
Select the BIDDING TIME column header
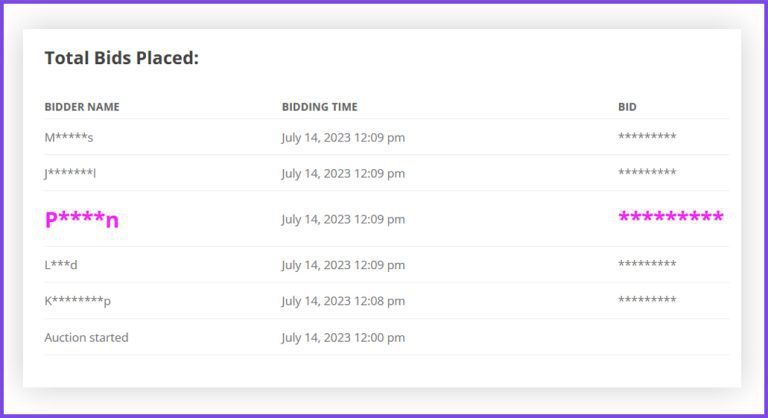click(x=319, y=107)
